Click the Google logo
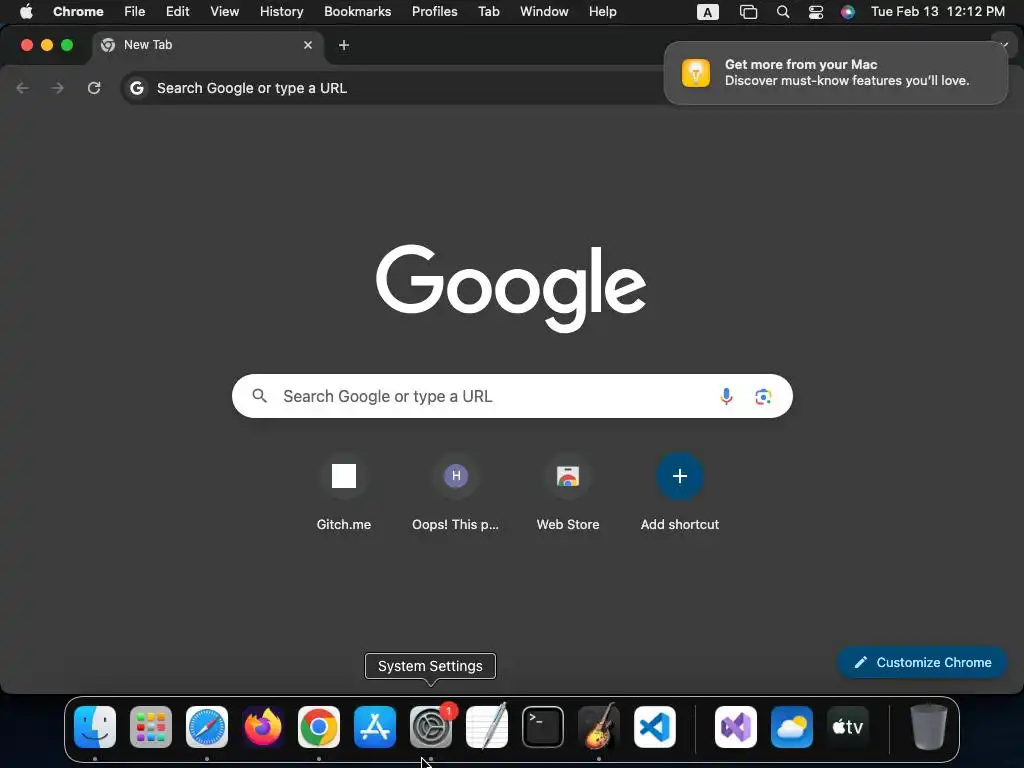 pos(511,287)
